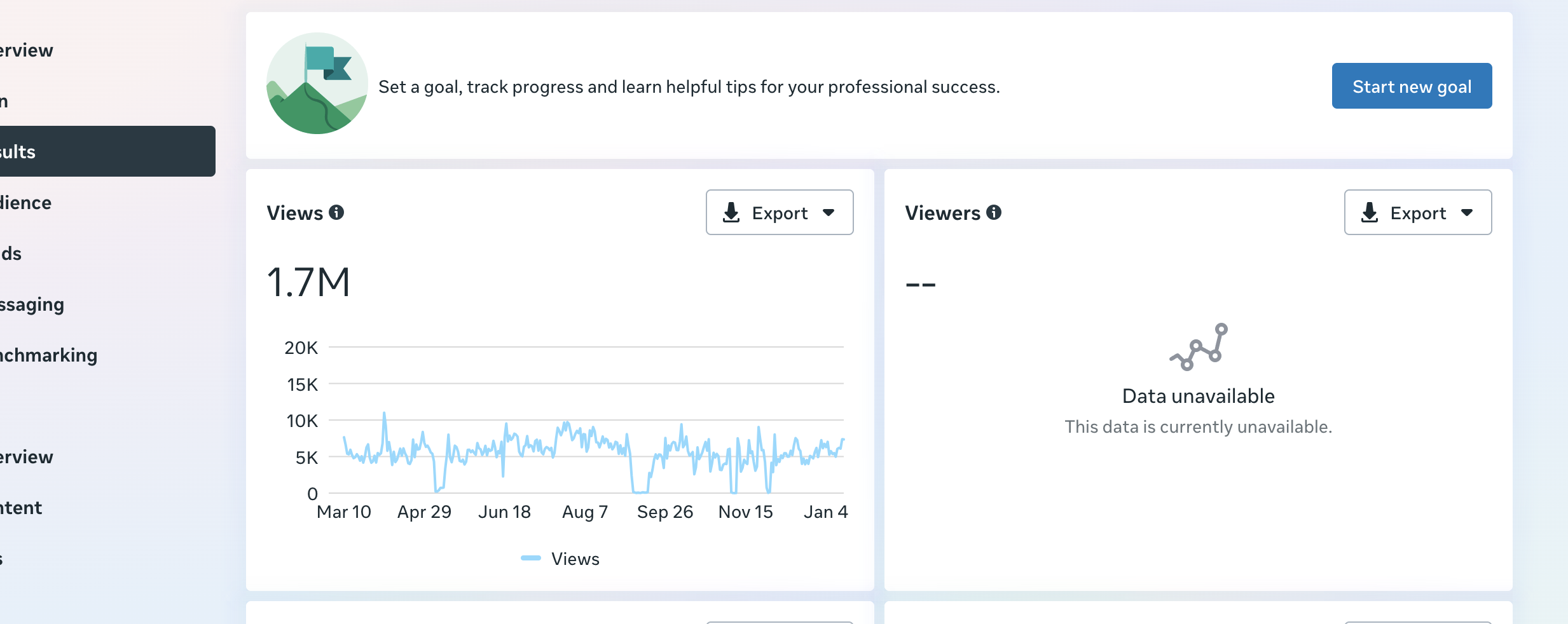This screenshot has width=1568, height=624.
Task: Click the Viewers info icon
Action: pyautogui.click(x=994, y=212)
